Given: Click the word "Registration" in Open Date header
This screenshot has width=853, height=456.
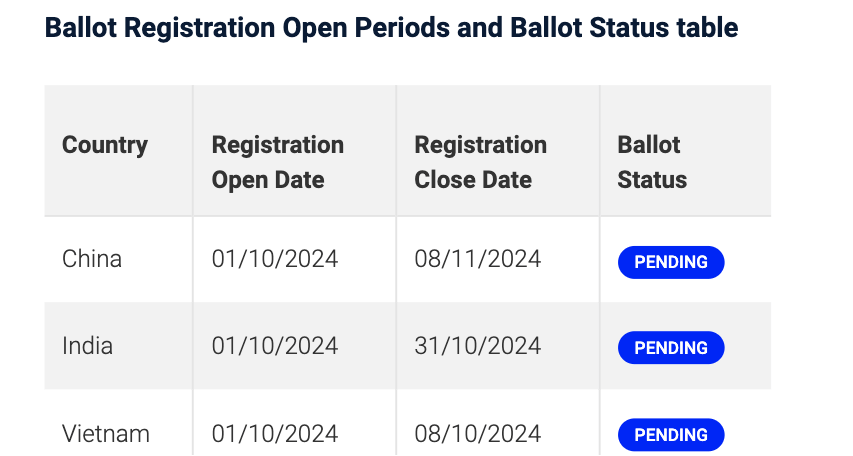Looking at the screenshot, I should pos(277,145).
